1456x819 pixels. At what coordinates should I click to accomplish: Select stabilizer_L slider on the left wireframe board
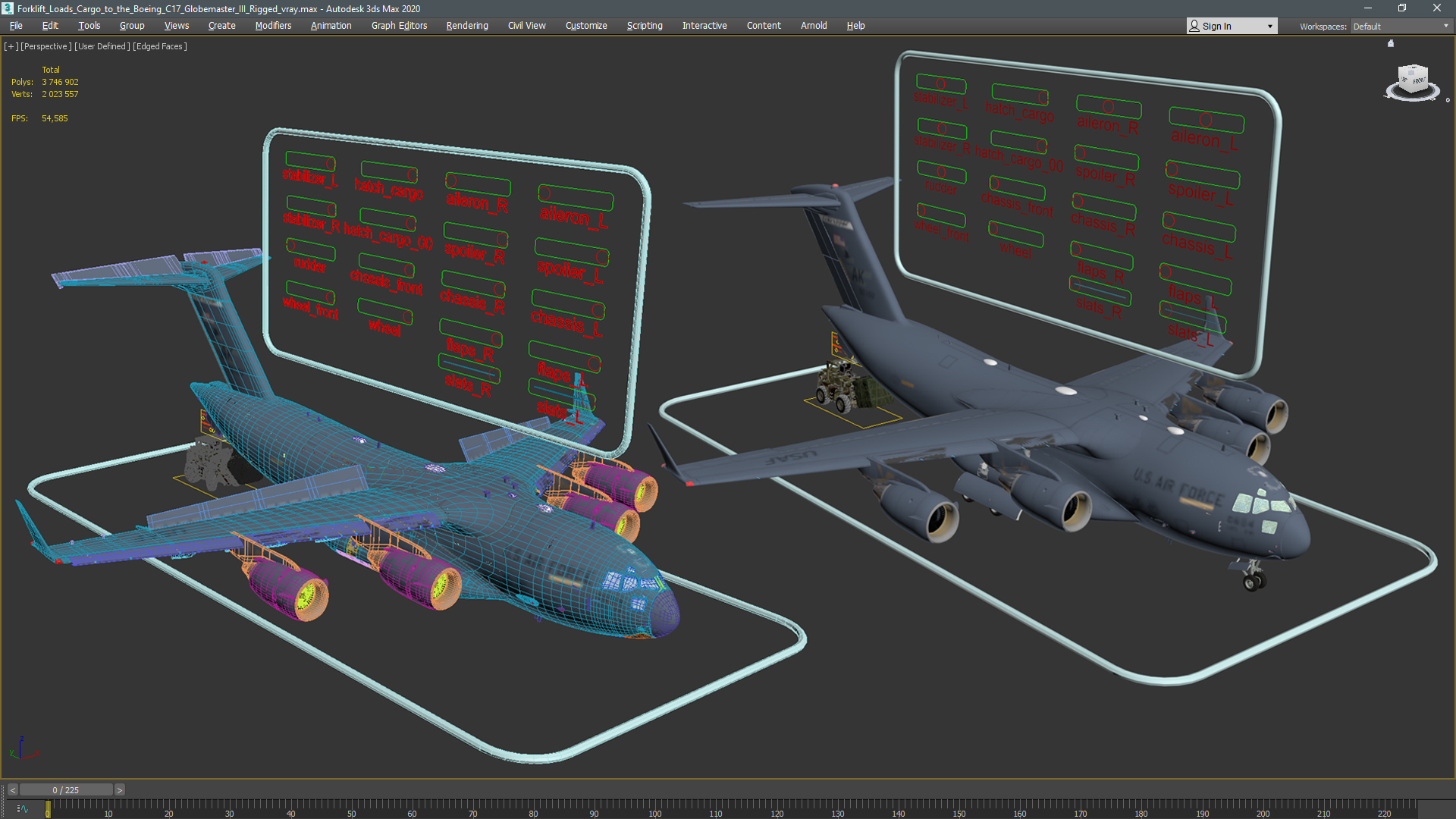pyautogui.click(x=310, y=161)
